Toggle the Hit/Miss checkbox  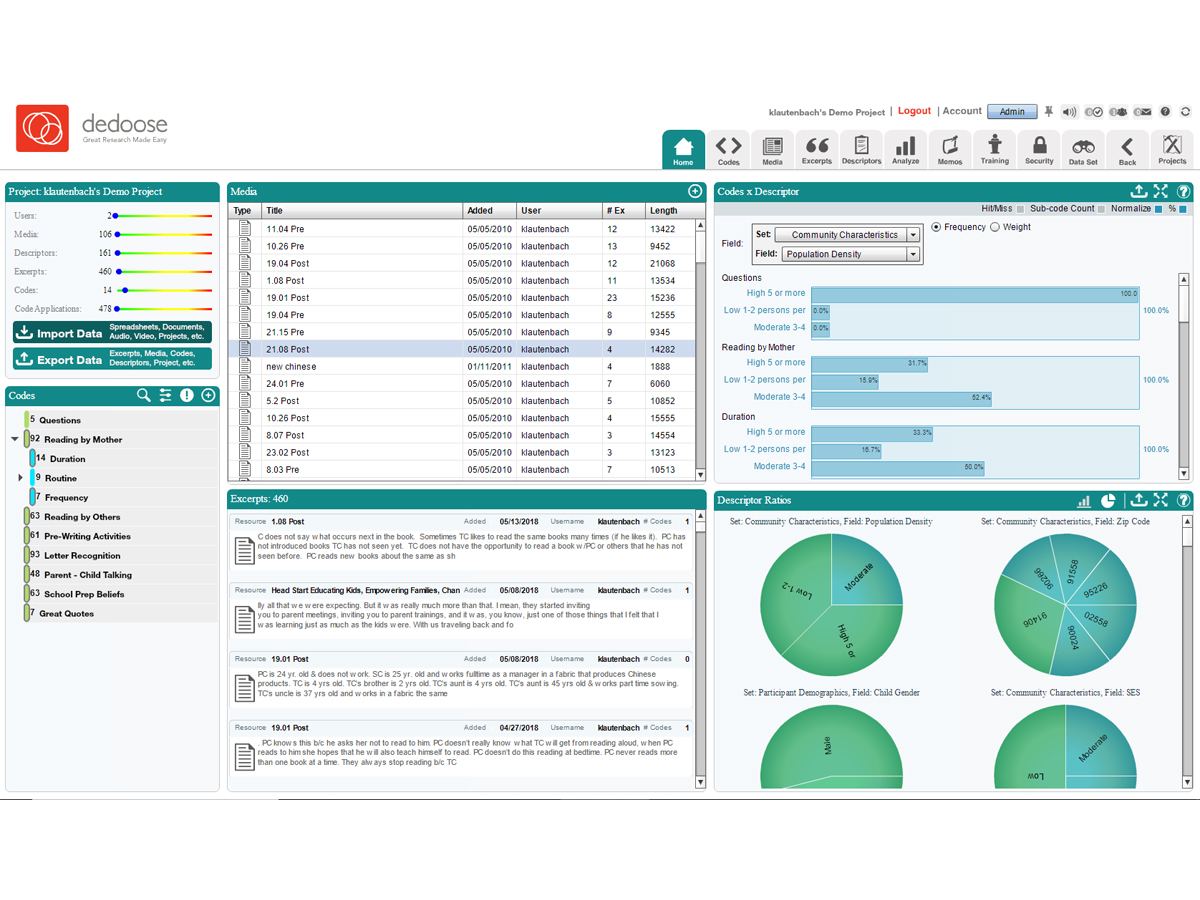tap(1020, 209)
